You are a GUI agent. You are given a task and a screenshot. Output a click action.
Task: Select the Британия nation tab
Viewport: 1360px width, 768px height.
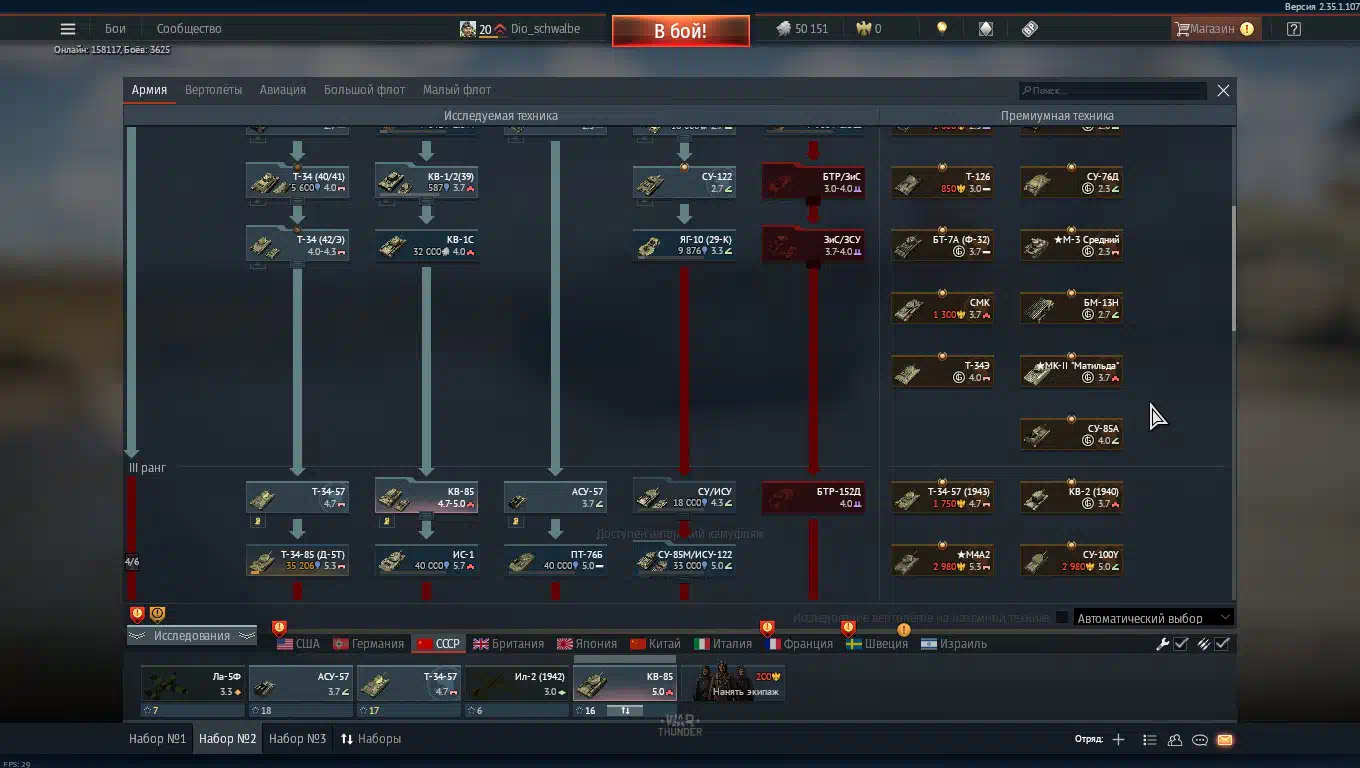(x=508, y=644)
